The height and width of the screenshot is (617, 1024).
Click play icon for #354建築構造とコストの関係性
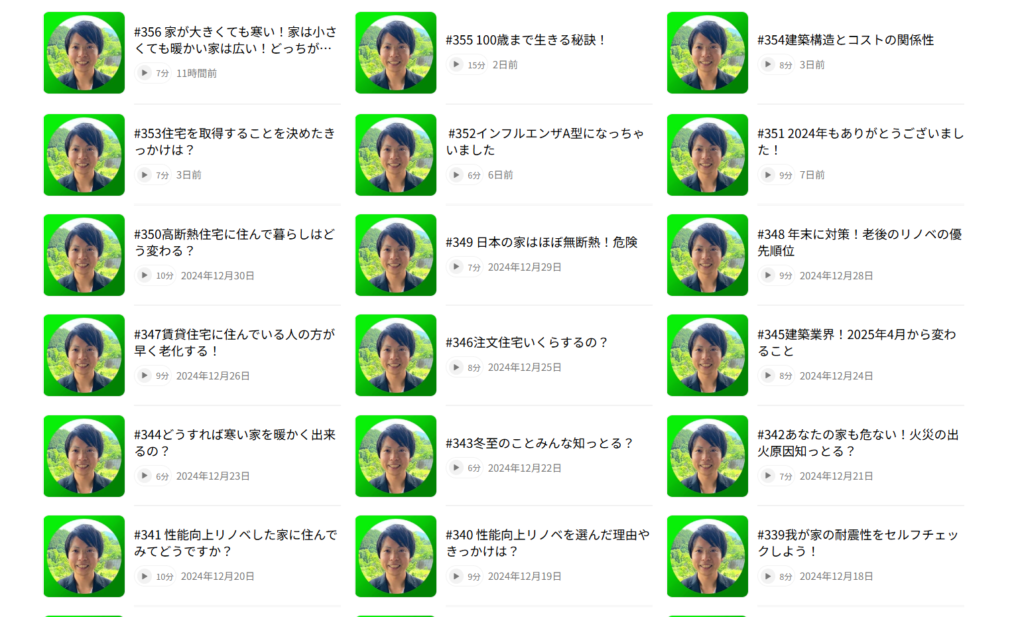point(767,65)
